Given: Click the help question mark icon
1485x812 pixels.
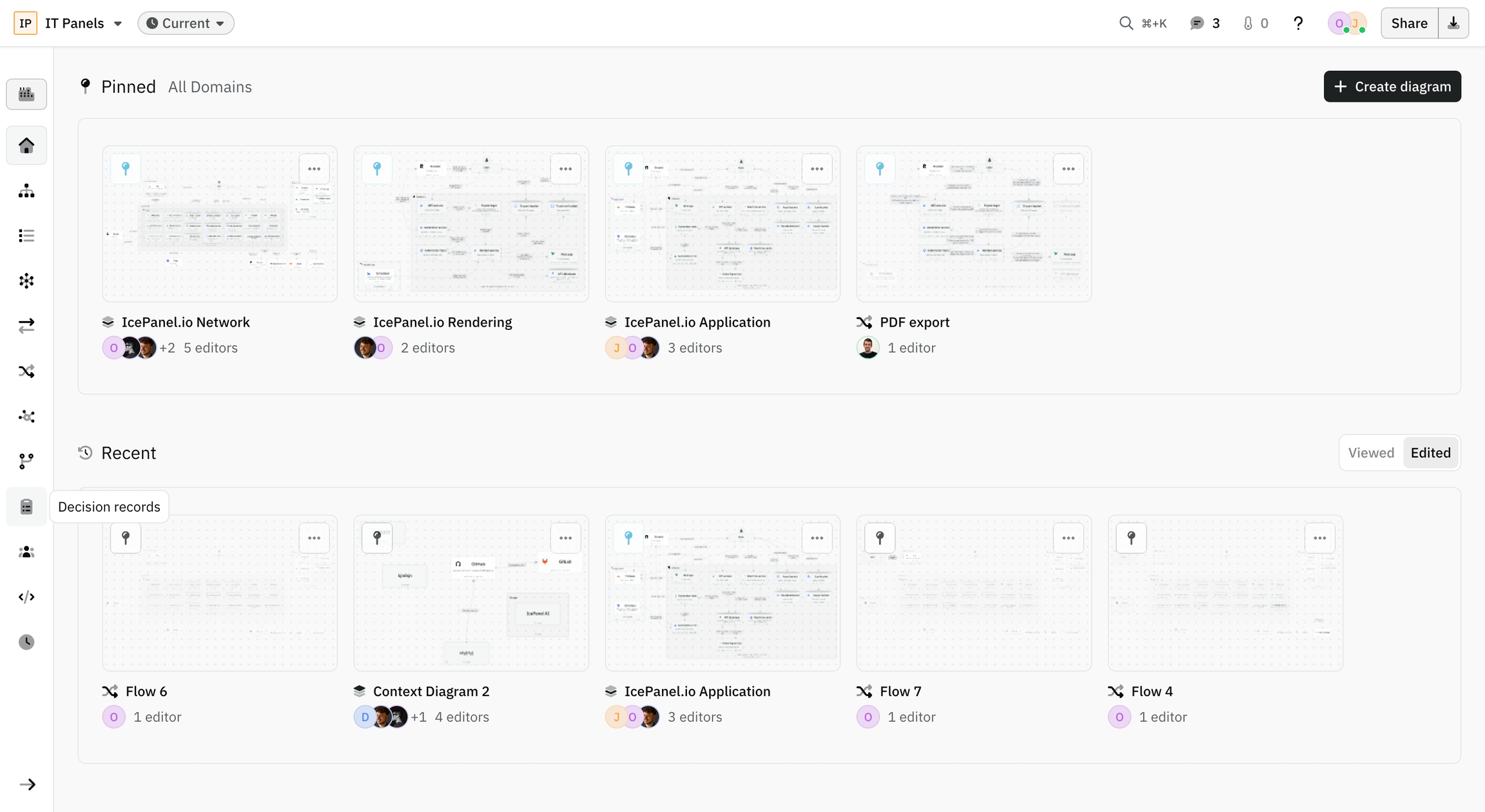Looking at the screenshot, I should 1298,23.
